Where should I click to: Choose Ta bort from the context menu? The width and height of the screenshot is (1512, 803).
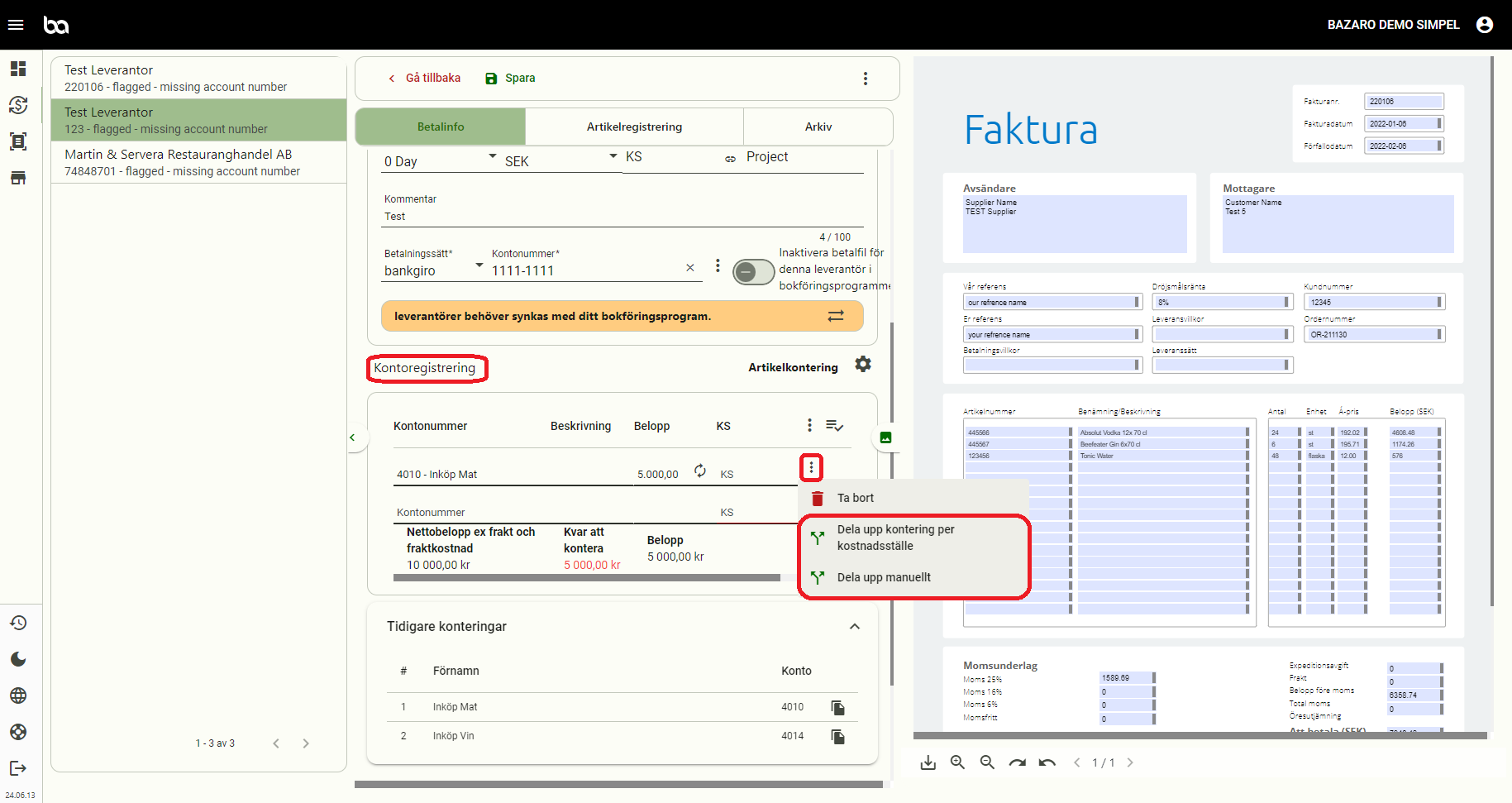(855, 498)
